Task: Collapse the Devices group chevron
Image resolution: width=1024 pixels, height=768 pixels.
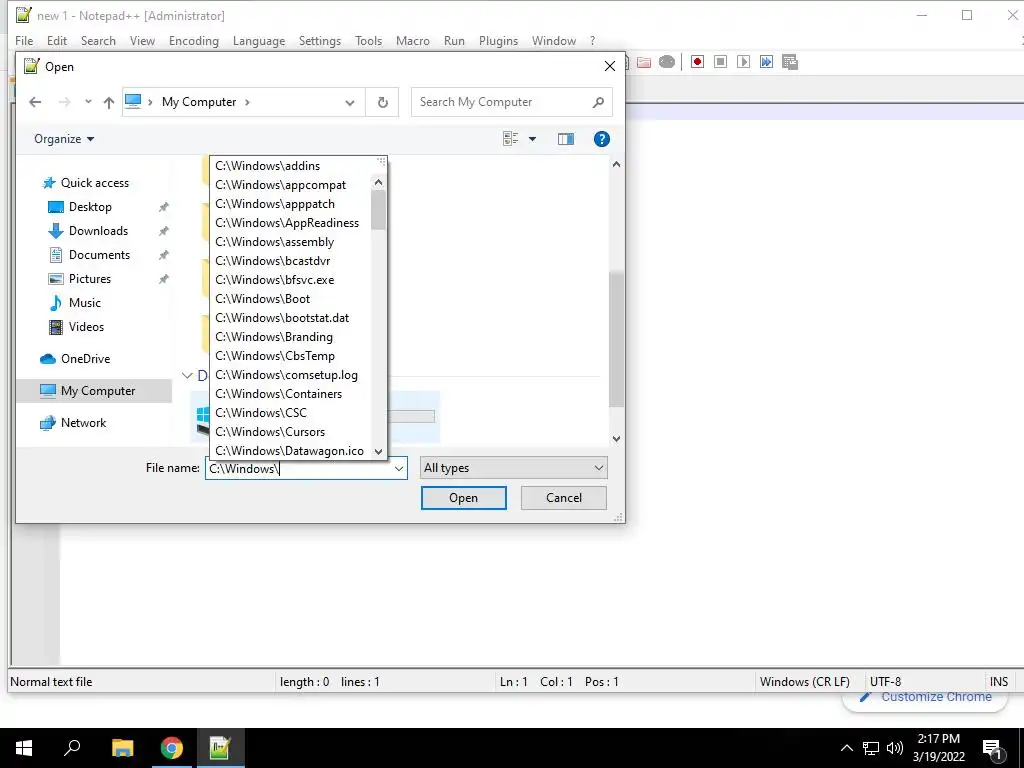Action: pos(187,376)
